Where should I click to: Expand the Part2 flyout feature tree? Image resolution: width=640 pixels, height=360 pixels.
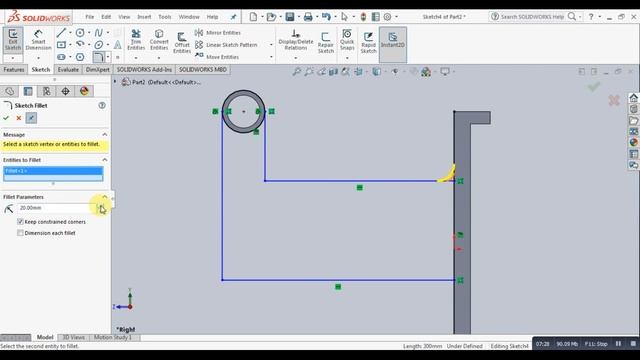[115, 82]
